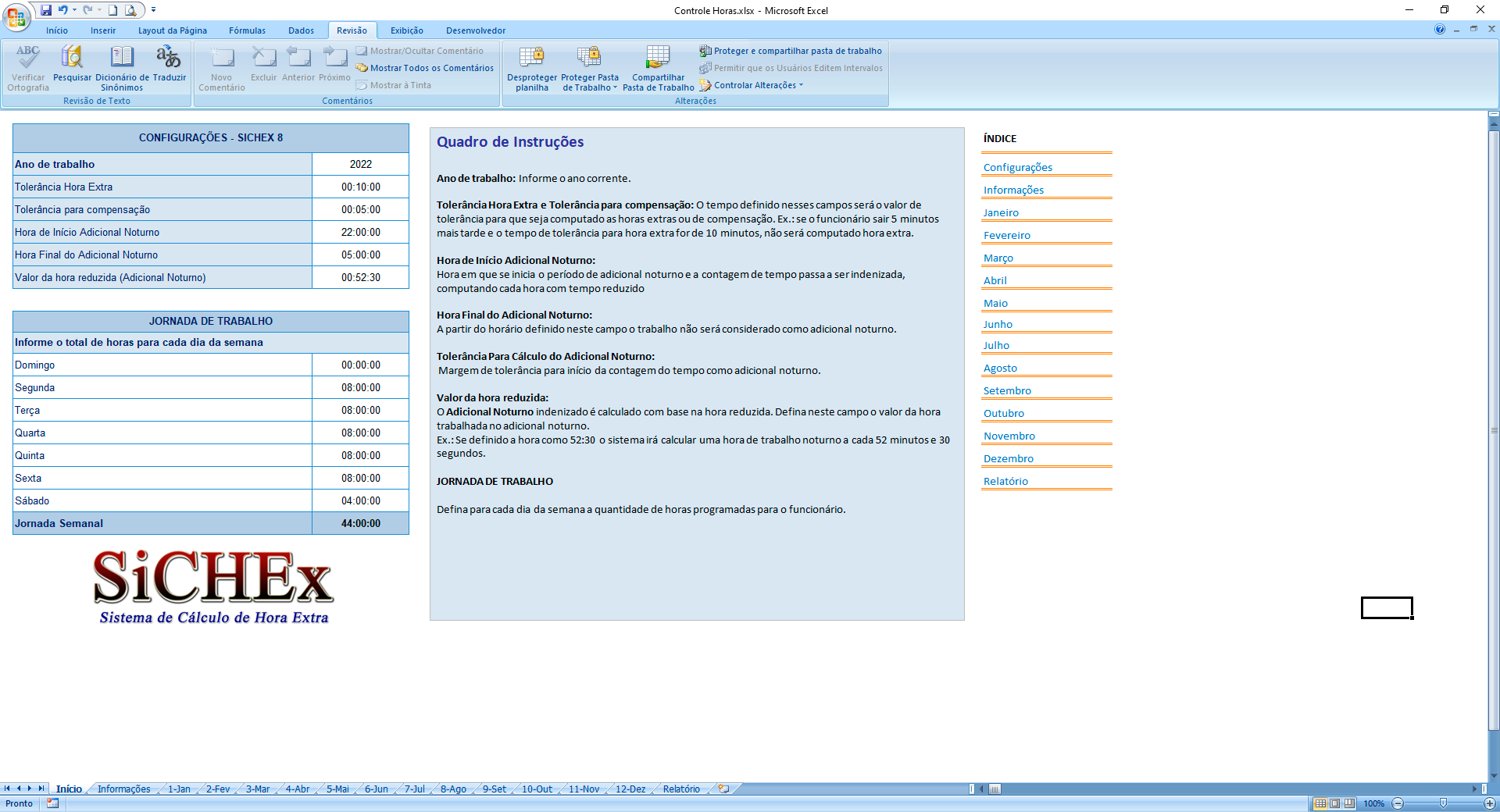Screen dimensions: 1500x812
Task: Select Domingo hours cell 00:00:00
Action: point(361,365)
